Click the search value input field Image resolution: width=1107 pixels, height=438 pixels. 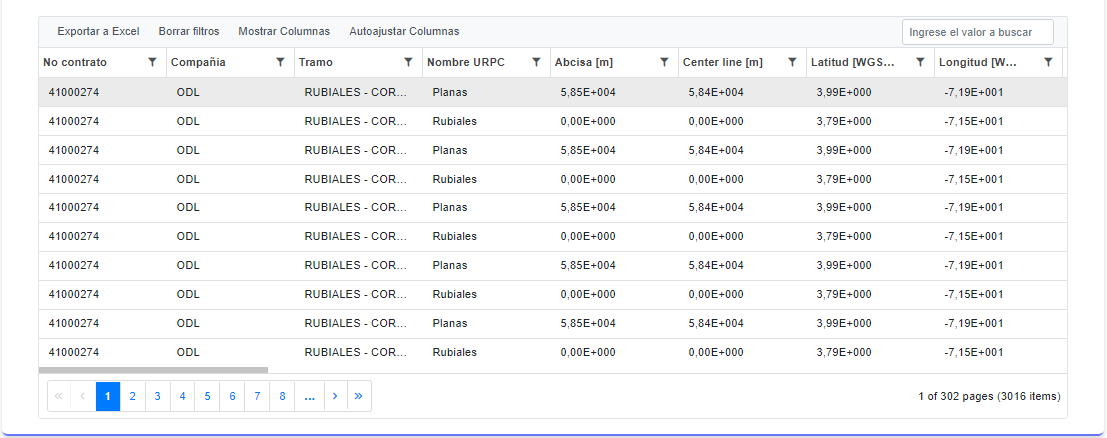[977, 32]
